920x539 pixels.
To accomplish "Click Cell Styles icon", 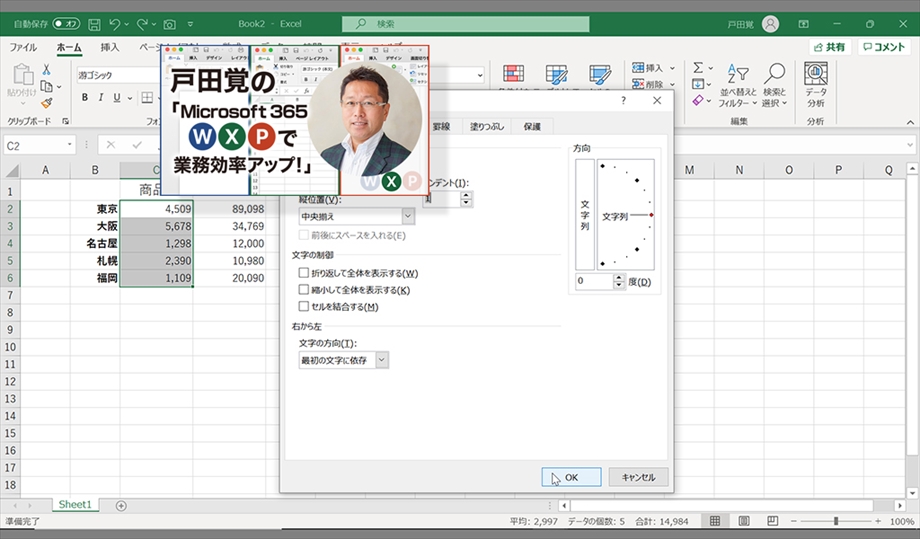I will tap(599, 74).
